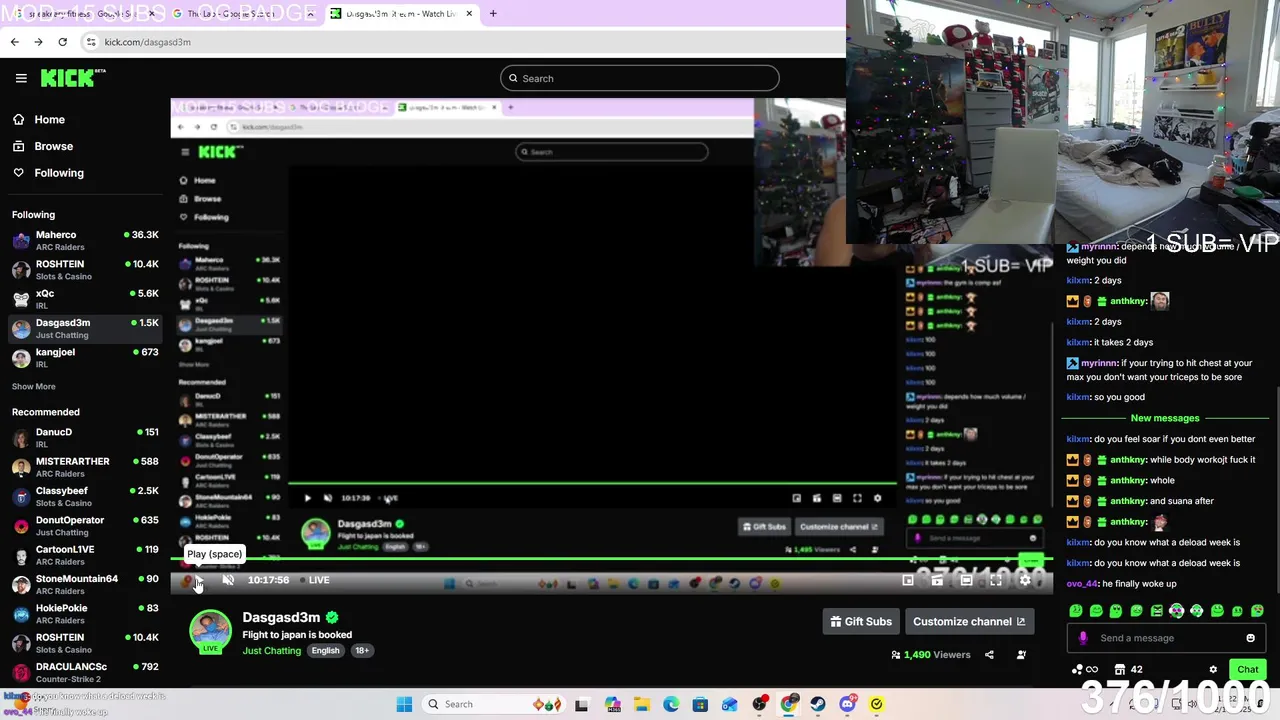
Task: Open Steam from the taskbar
Action: (x=818, y=704)
